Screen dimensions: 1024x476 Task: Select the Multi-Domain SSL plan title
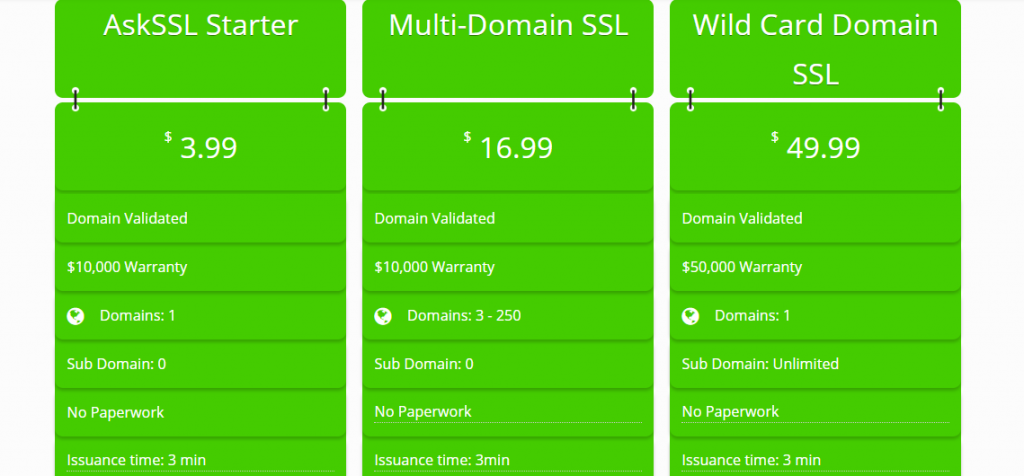(508, 25)
